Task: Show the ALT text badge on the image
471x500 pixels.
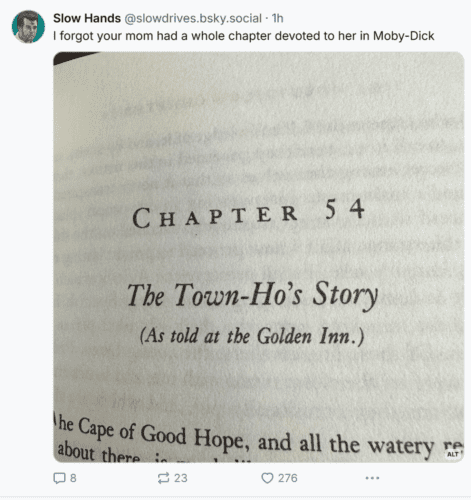Action: (x=453, y=454)
